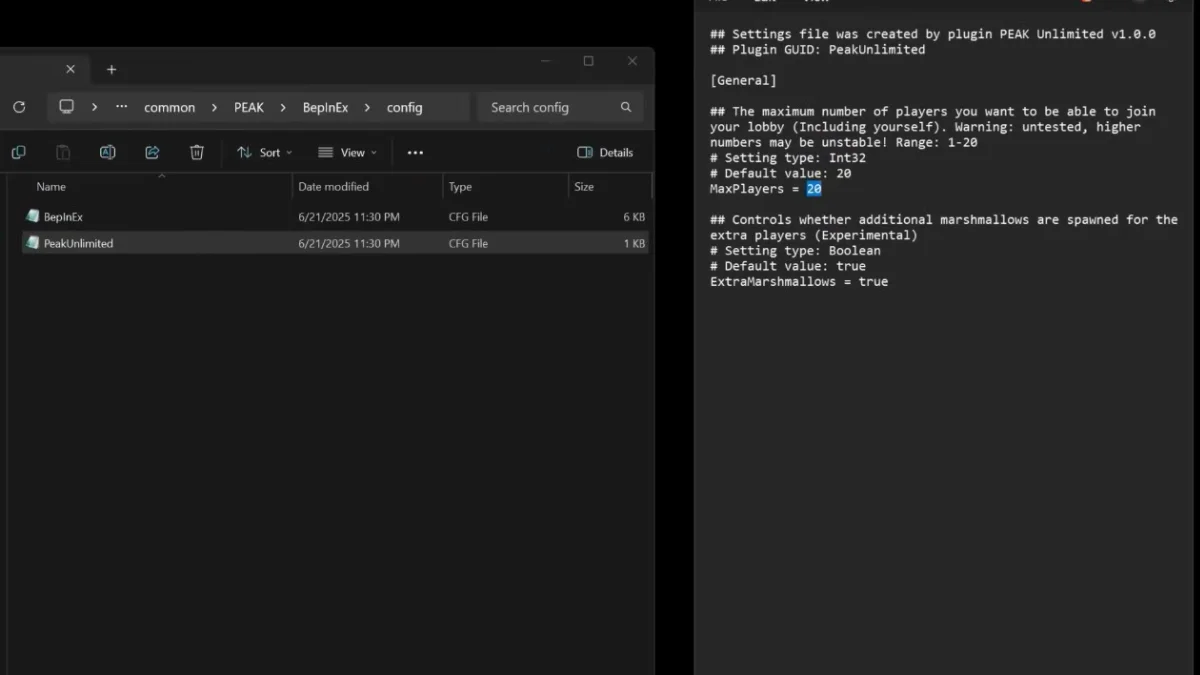Click the date modified of BepInEx file
Viewport: 1200px width, 675px height.
[349, 216]
